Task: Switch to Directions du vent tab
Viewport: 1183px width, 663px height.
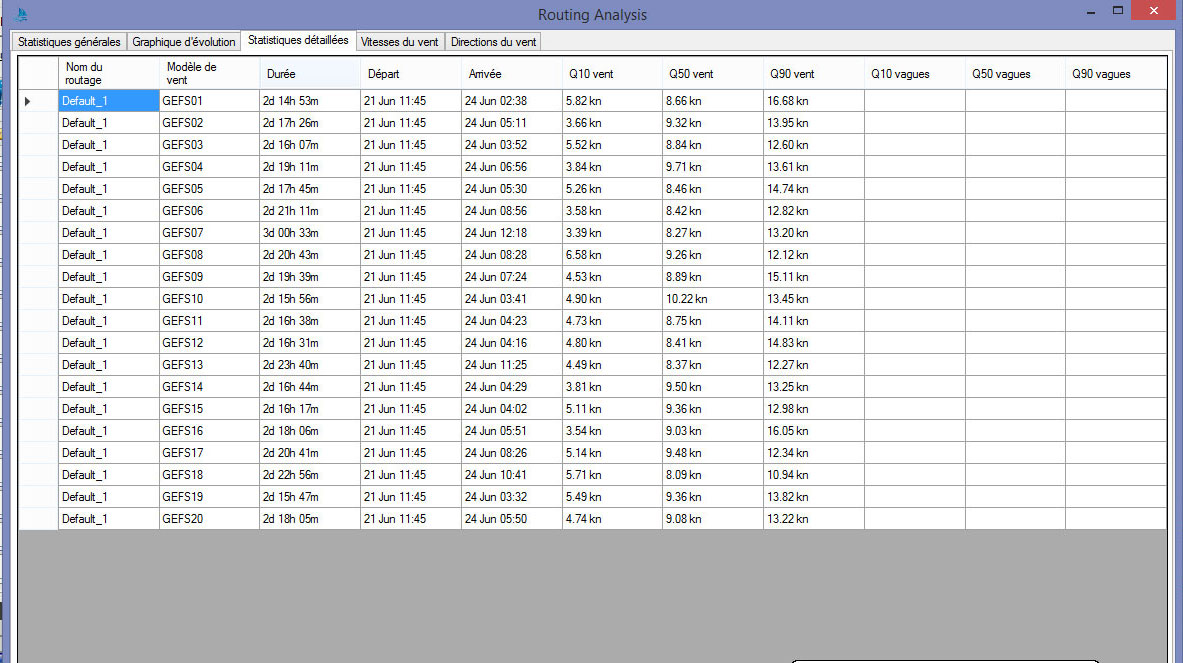Action: coord(493,42)
